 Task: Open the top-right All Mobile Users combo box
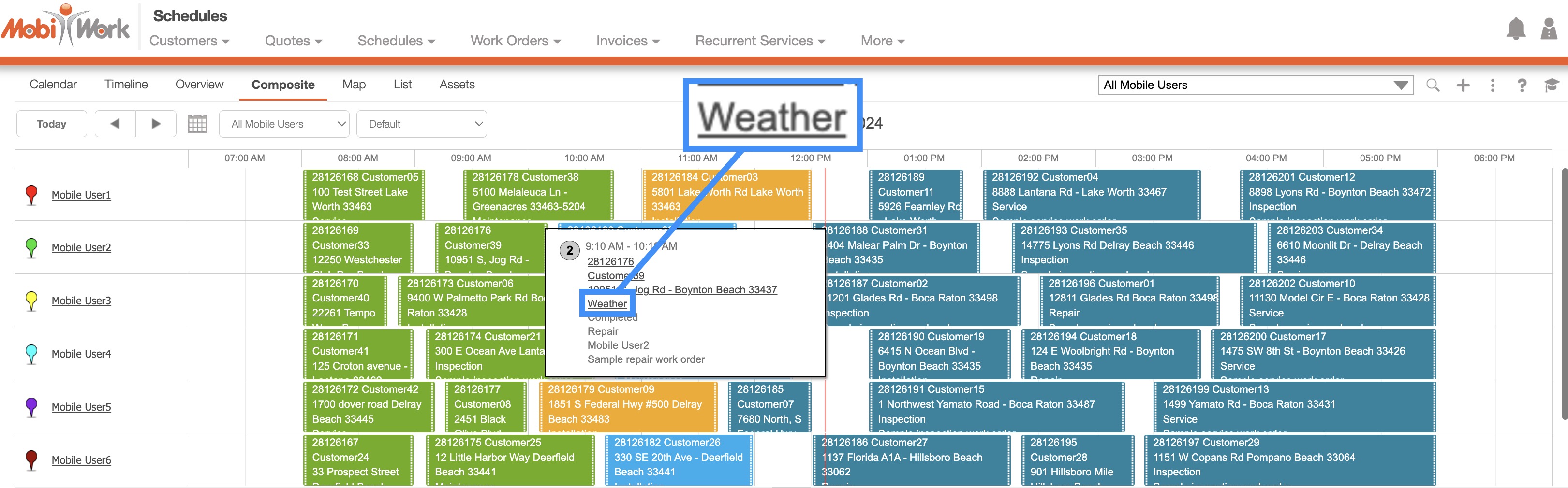pos(1255,85)
